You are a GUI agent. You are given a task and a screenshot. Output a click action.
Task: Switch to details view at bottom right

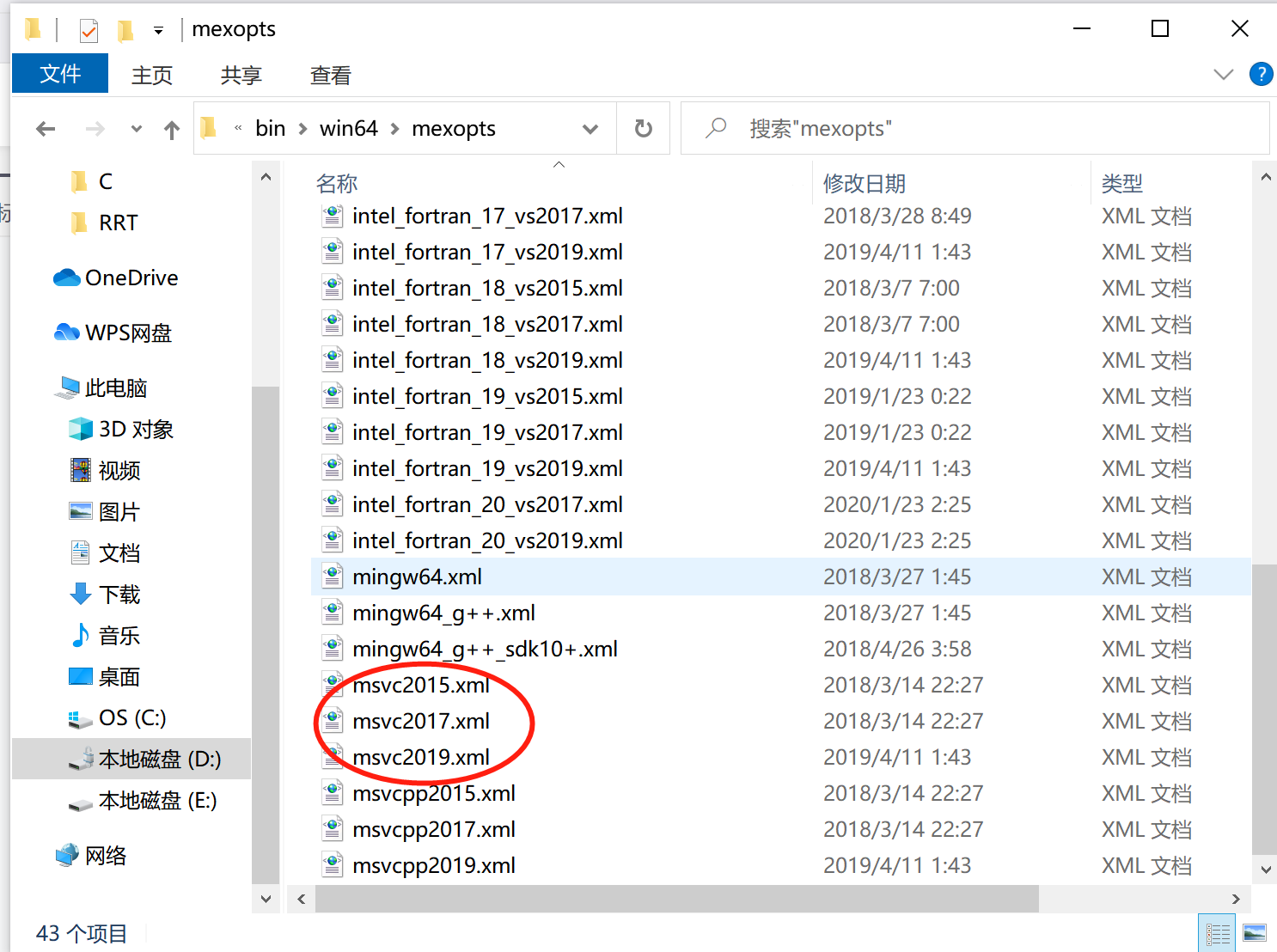pos(1217,931)
